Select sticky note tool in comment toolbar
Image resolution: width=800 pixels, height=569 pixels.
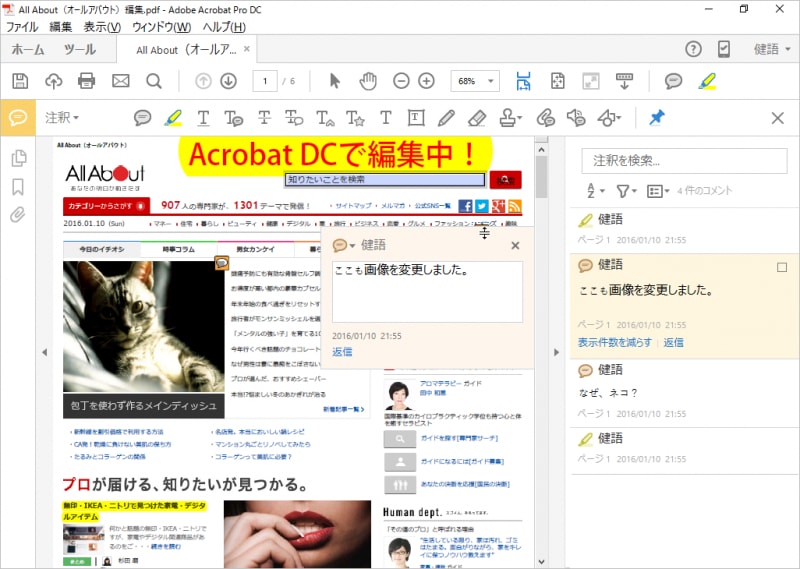pyautogui.click(x=142, y=118)
